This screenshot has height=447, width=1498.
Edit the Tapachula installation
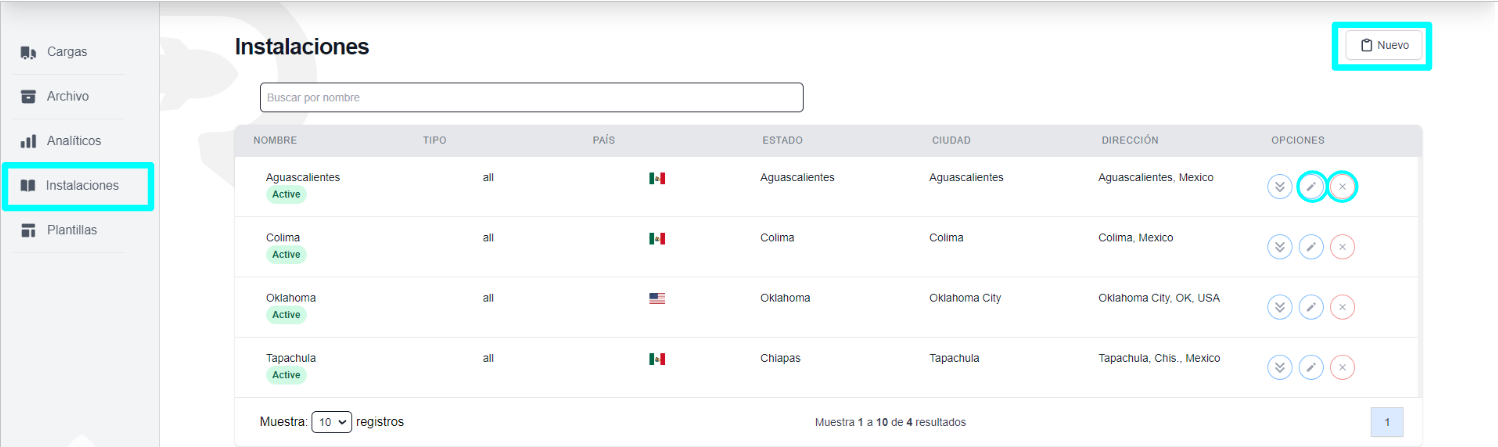tap(1311, 368)
